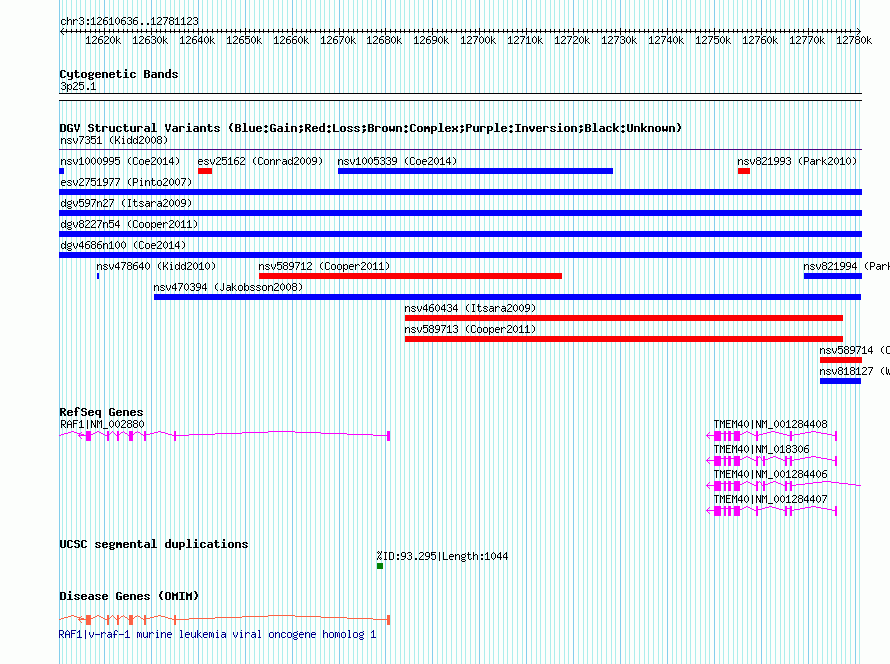Open the nsv460434 (Itsara2009) label
The height and width of the screenshot is (664, 890).
pyautogui.click(x=470, y=308)
